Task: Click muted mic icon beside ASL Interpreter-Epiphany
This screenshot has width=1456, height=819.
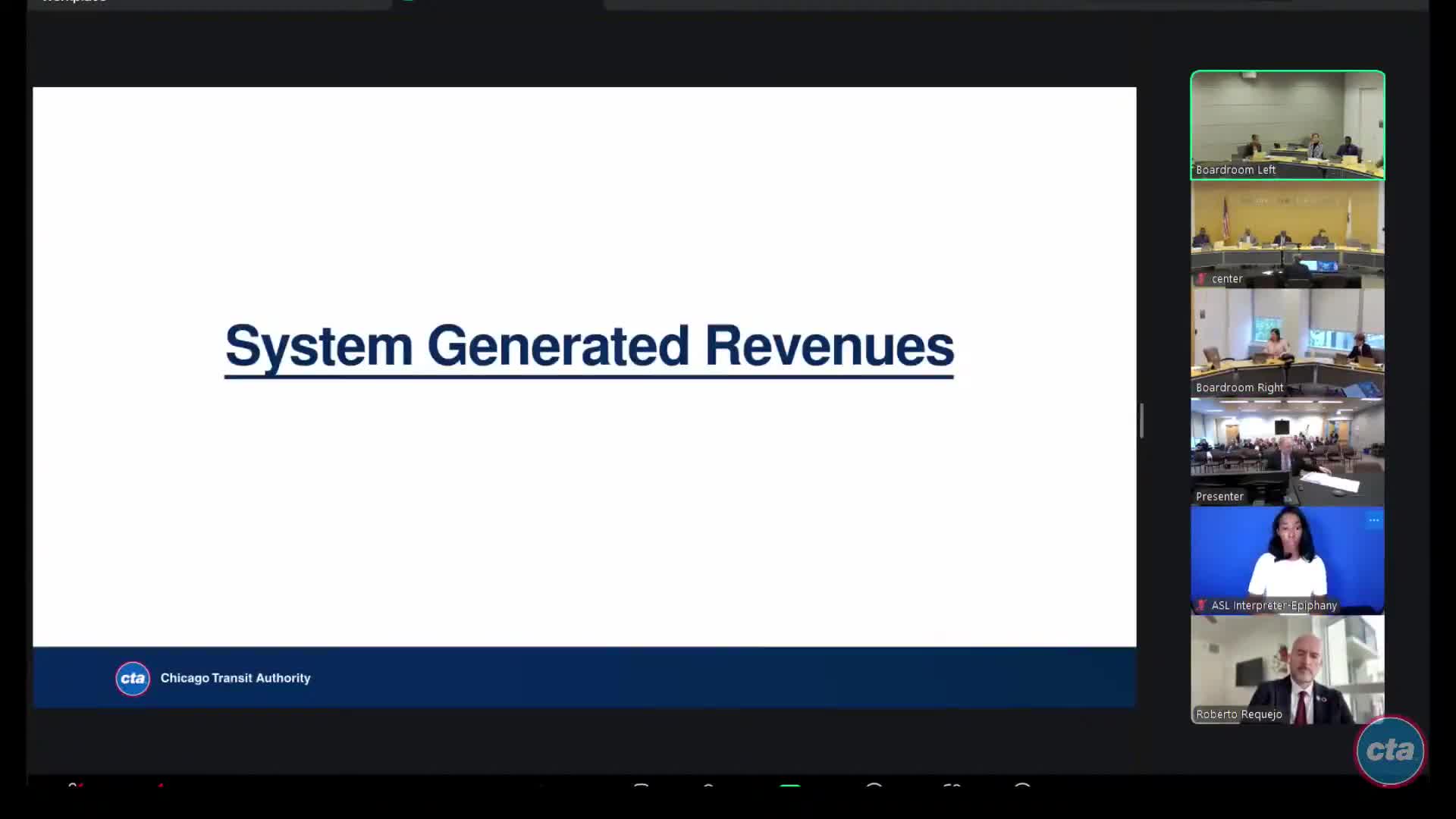Action: (x=1201, y=605)
